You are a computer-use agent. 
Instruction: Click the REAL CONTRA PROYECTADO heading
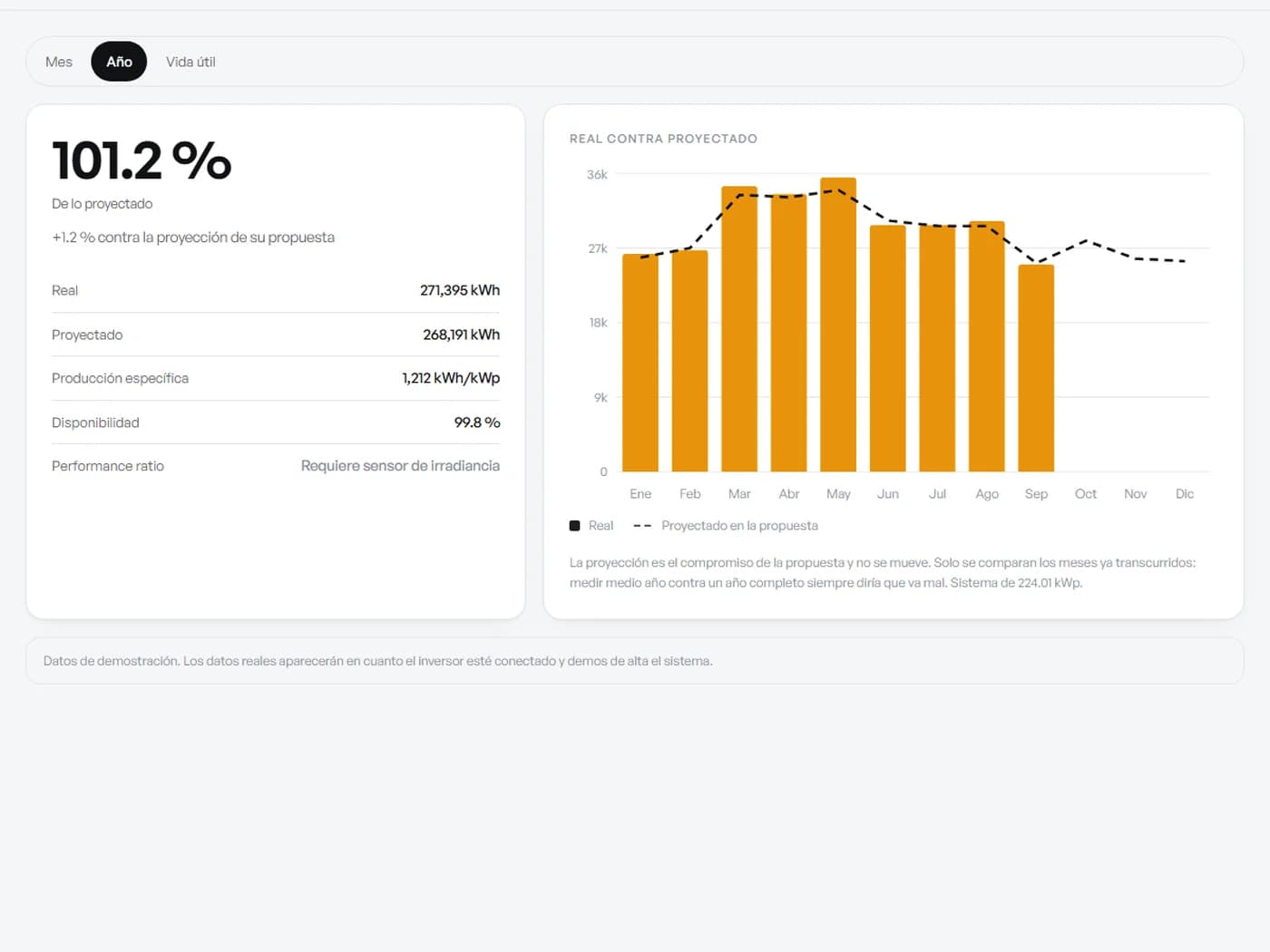coord(663,139)
